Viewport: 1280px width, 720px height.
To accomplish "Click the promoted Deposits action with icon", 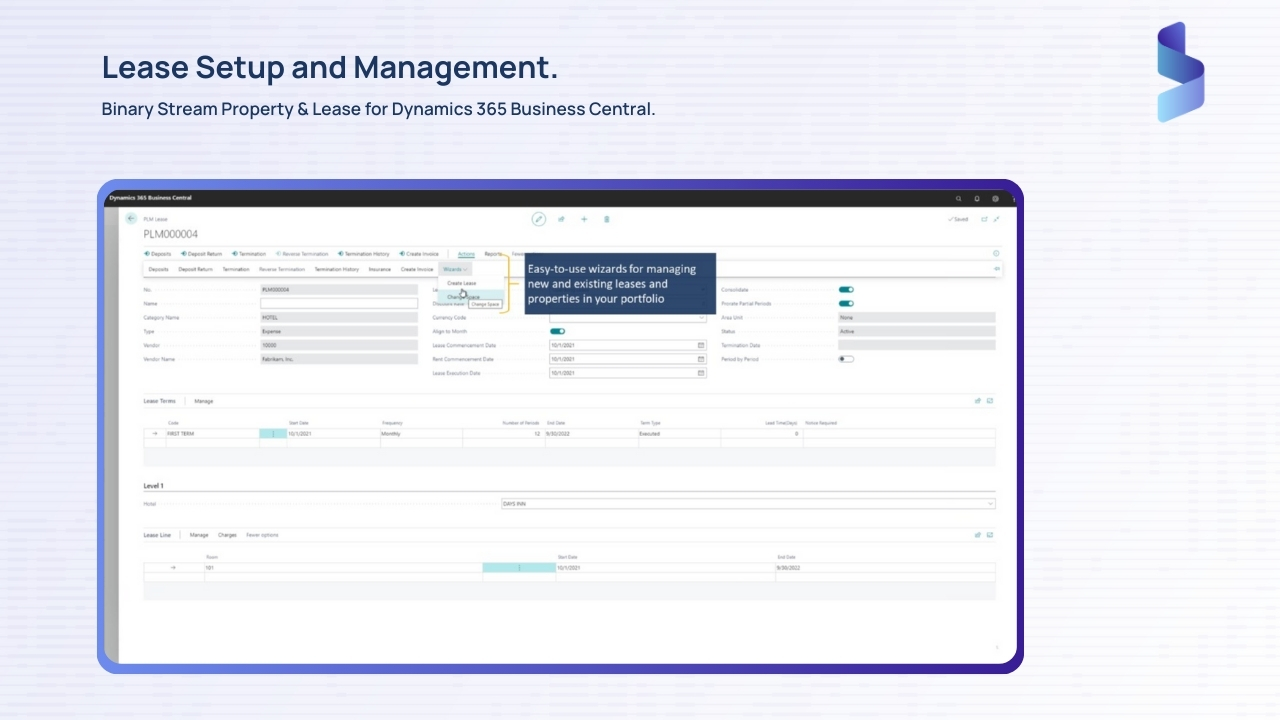I will (x=158, y=254).
